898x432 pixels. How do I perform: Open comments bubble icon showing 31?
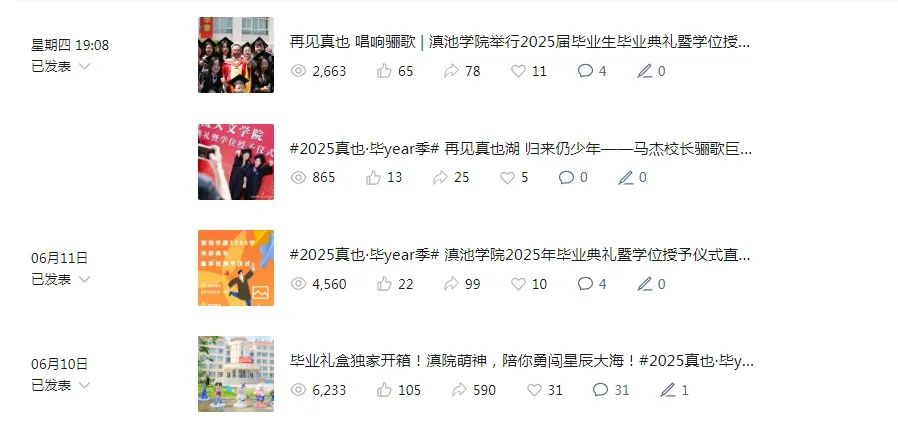click(600, 390)
